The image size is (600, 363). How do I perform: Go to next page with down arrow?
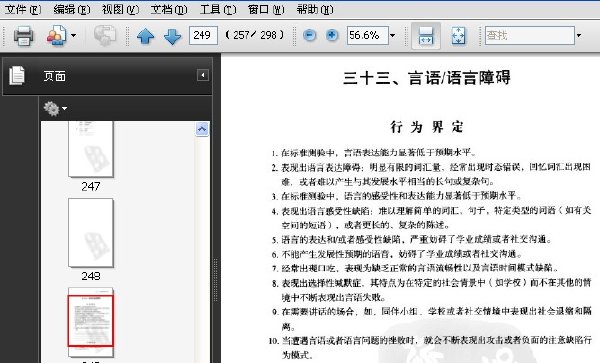click(172, 36)
